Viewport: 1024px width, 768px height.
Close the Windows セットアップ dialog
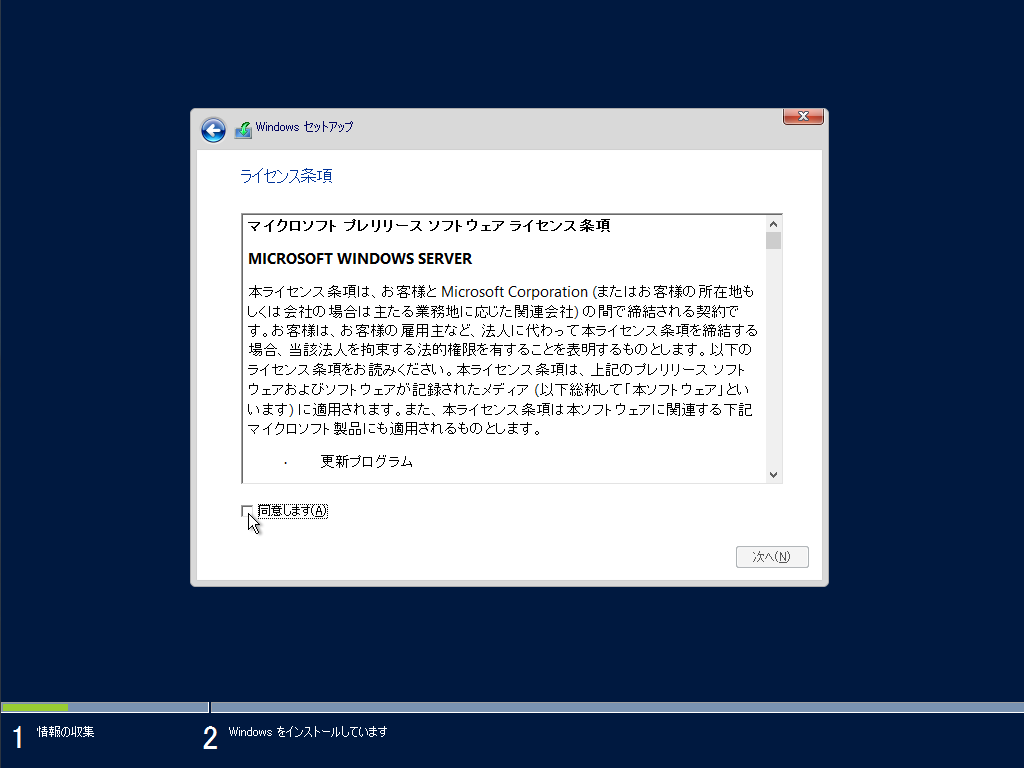pyautogui.click(x=803, y=116)
